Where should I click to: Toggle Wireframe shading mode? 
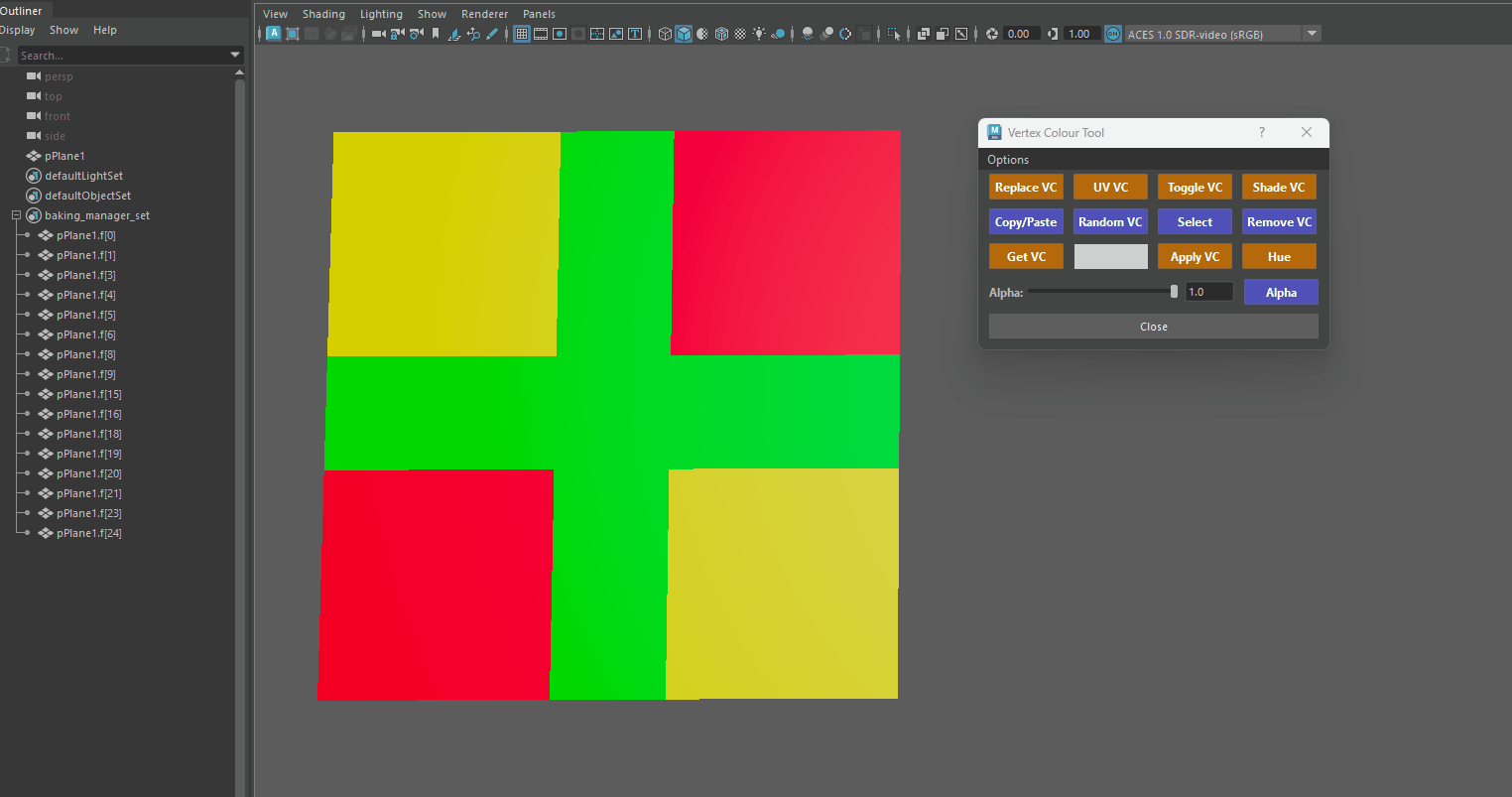coord(665,34)
